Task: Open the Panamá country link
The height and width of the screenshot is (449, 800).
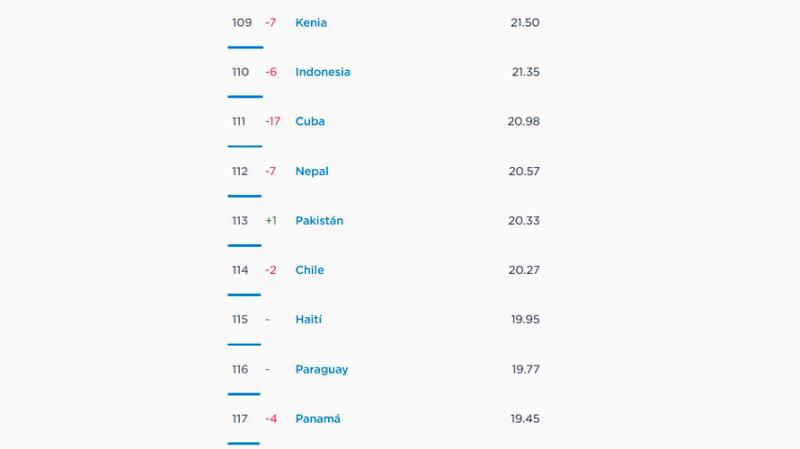Action: click(318, 418)
